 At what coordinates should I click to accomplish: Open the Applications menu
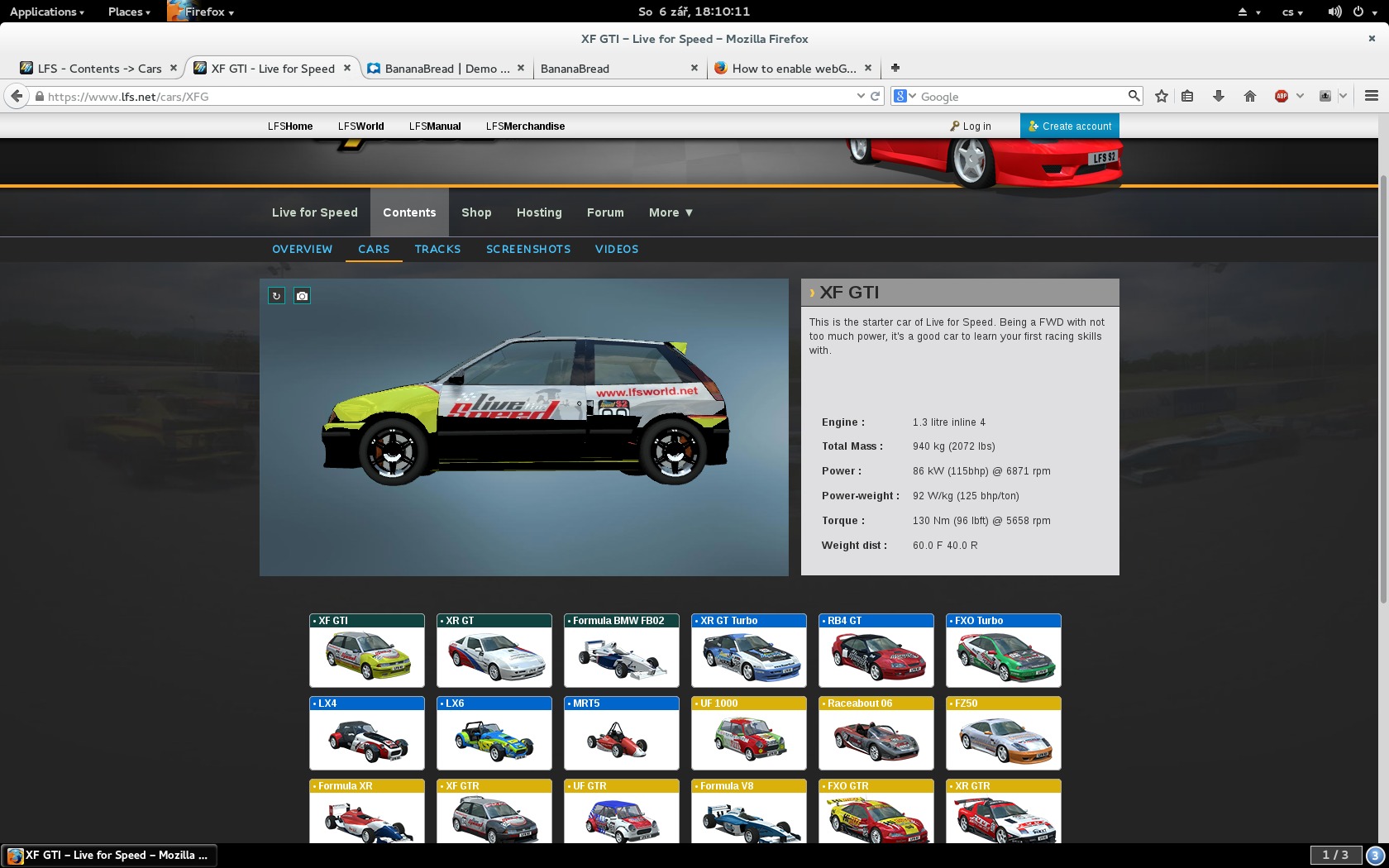[x=47, y=12]
